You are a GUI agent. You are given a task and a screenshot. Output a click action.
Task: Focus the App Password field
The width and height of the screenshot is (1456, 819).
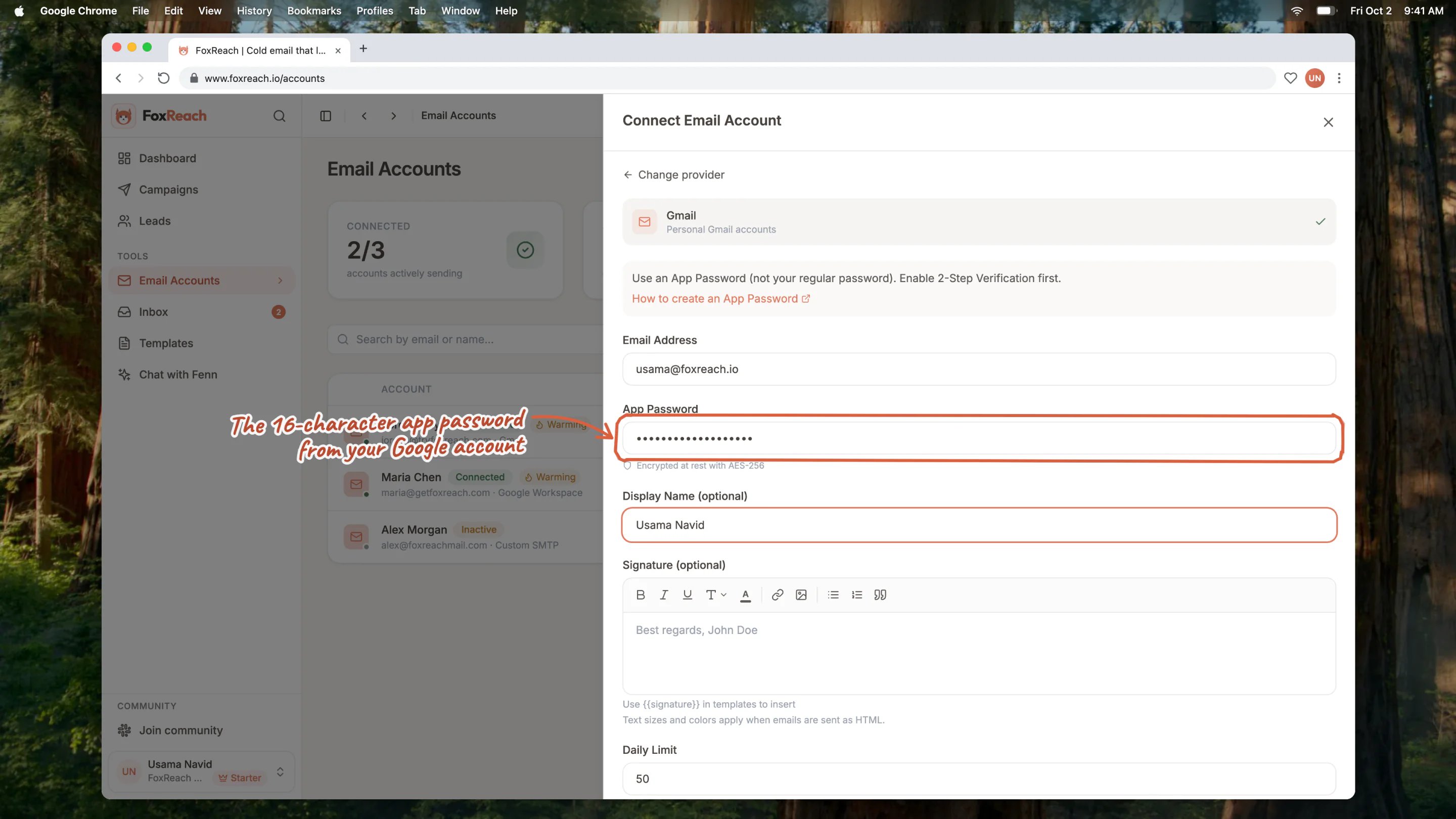tap(979, 438)
